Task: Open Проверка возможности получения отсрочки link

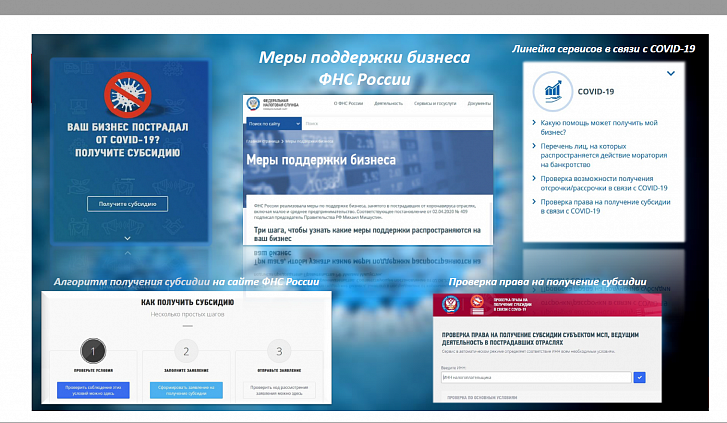Action: click(x=604, y=183)
